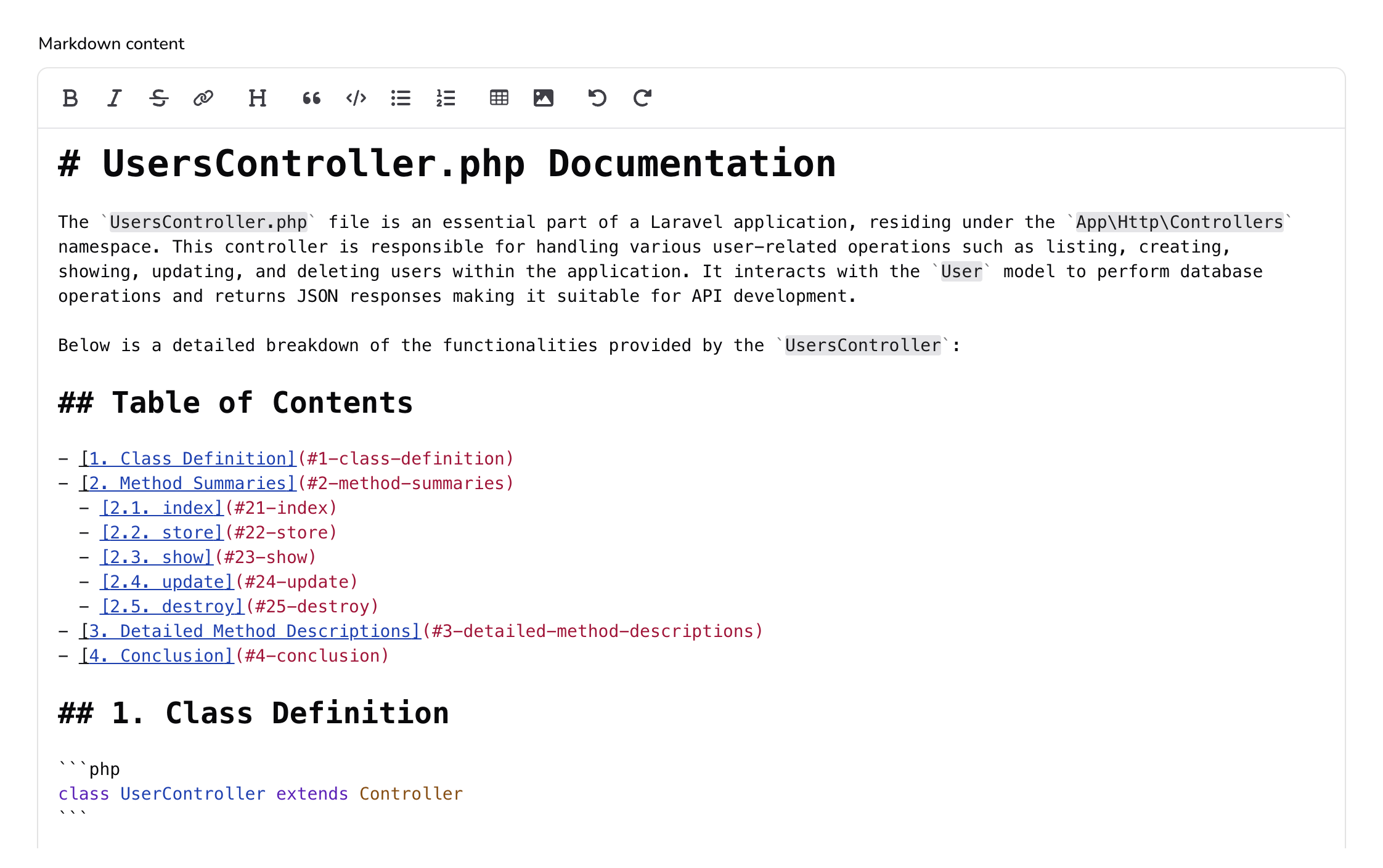Insert an image
Screen dimensions: 1383x868
click(x=544, y=98)
